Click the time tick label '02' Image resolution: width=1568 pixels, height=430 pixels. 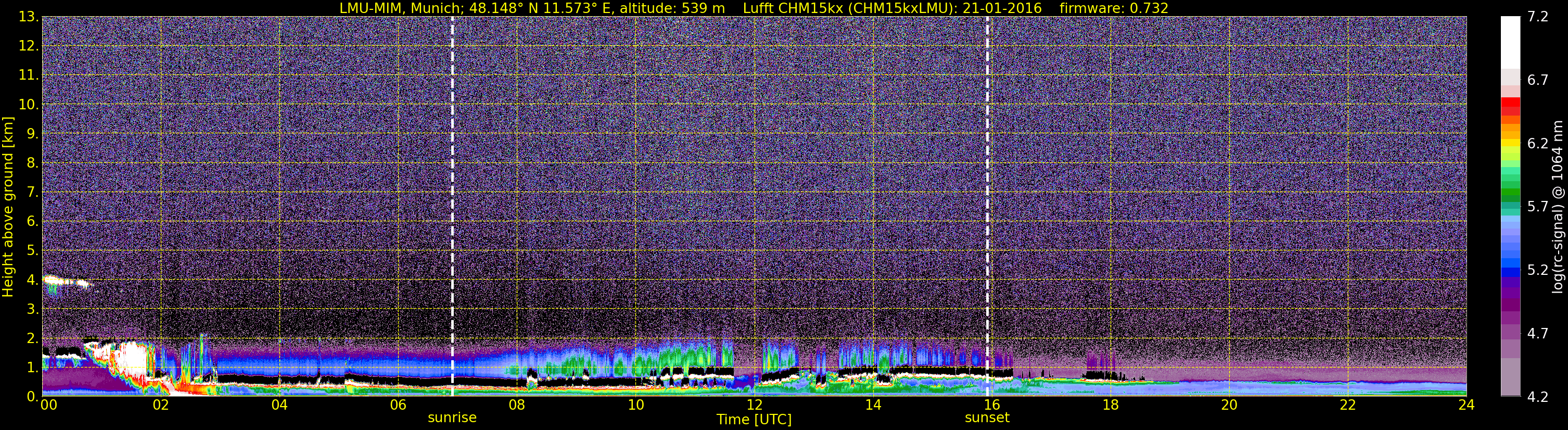pyautogui.click(x=161, y=404)
